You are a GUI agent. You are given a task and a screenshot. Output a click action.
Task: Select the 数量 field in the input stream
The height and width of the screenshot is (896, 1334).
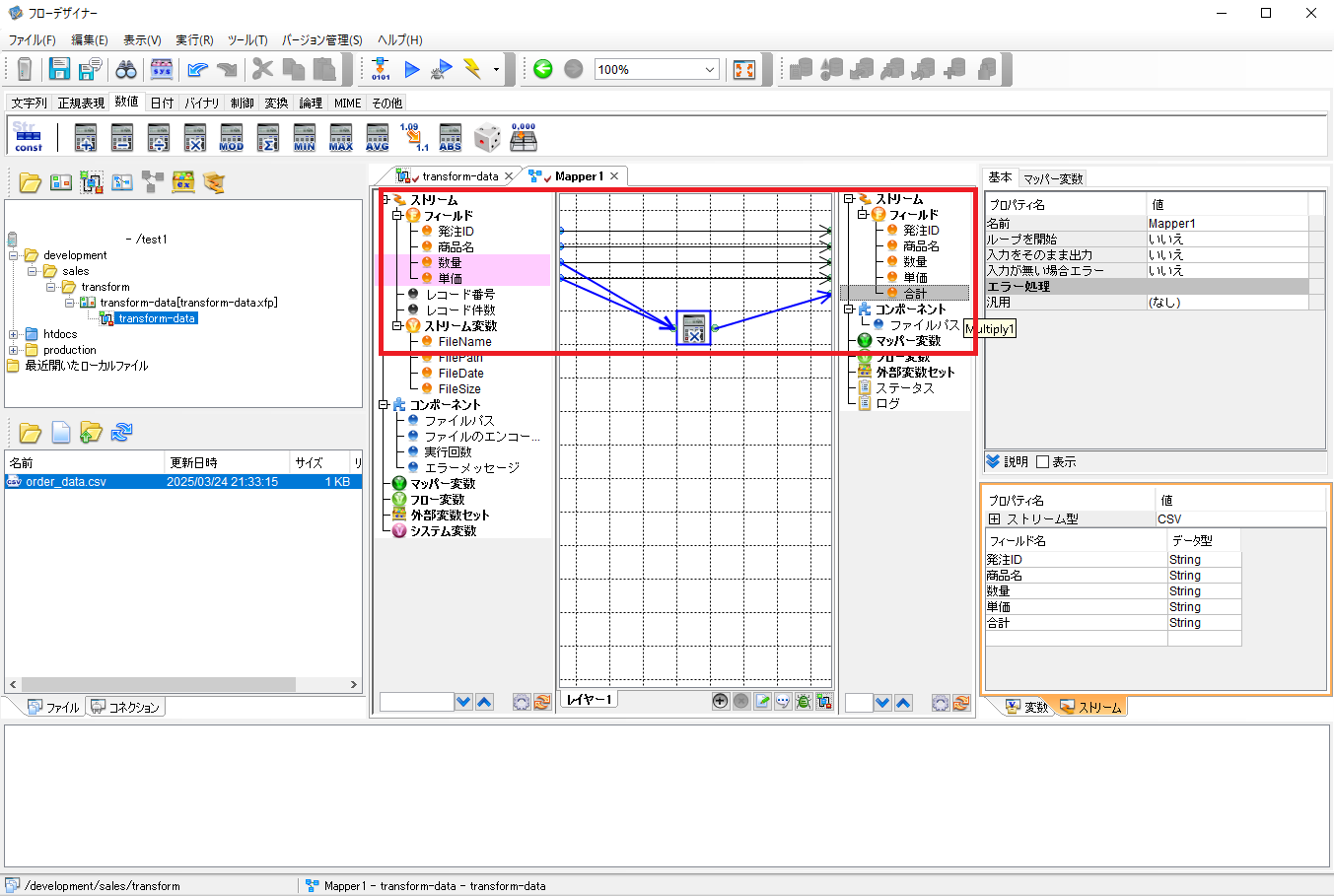(x=451, y=263)
